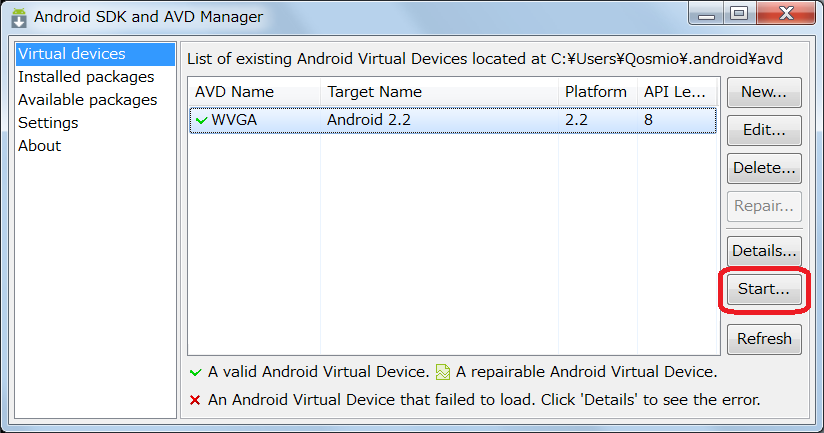The height and width of the screenshot is (433, 824).
Task: Minimize the AVD Manager window
Action: pos(706,14)
